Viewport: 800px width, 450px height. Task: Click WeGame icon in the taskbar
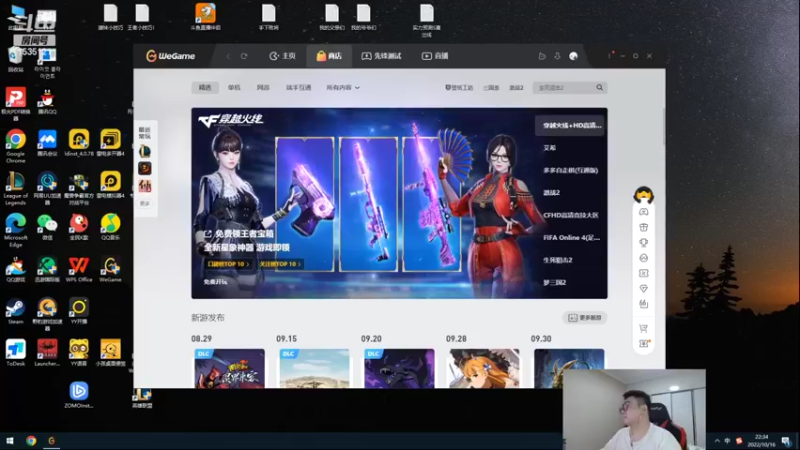click(52, 440)
